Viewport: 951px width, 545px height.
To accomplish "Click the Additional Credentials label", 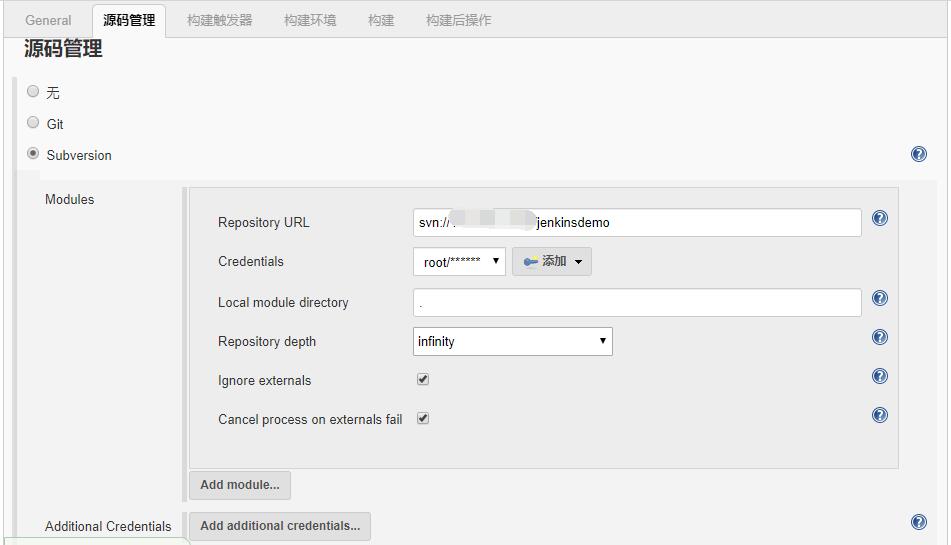I will (x=108, y=526).
